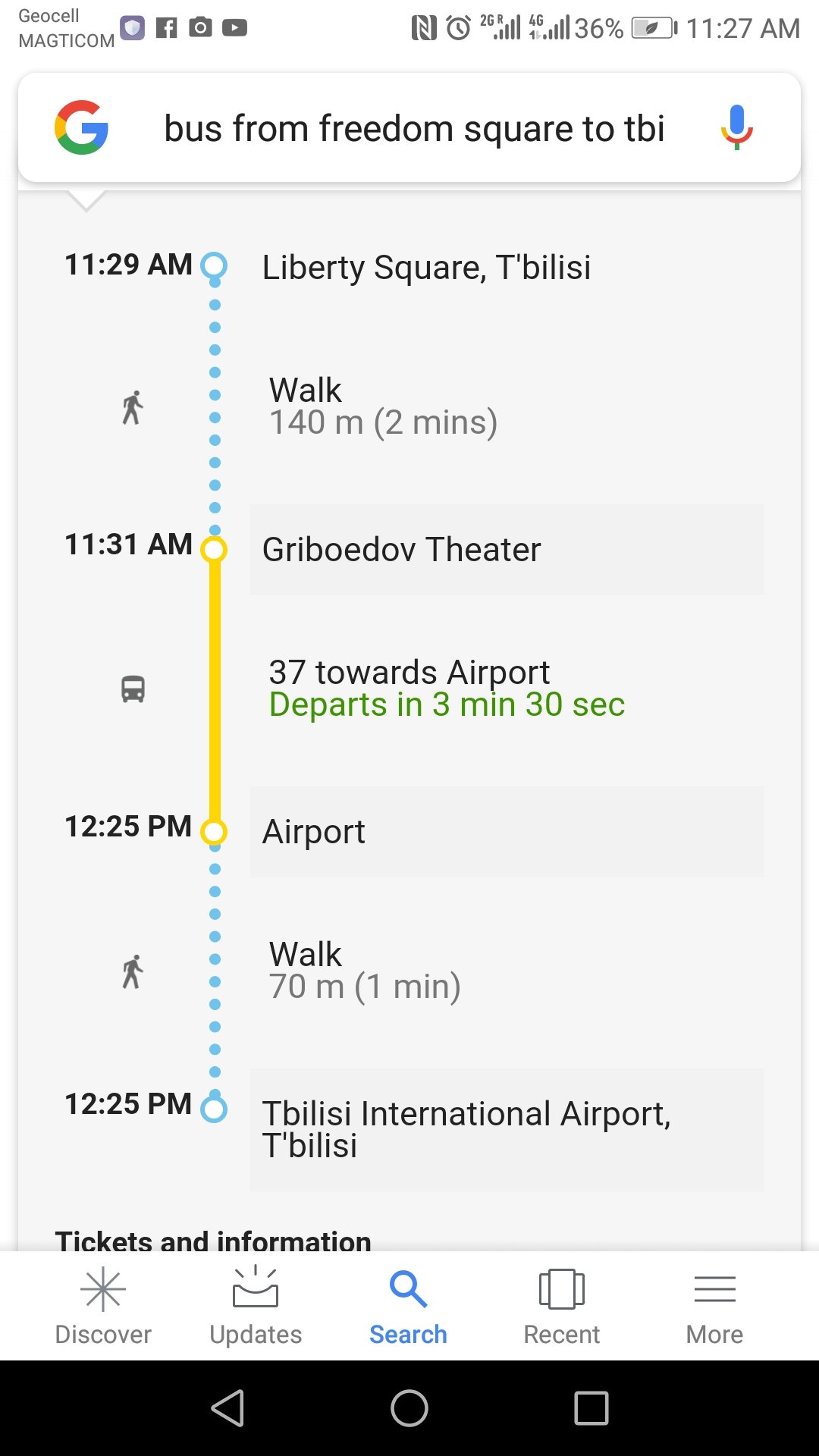Click the search query text field
The width and height of the screenshot is (819, 1456).
click(x=414, y=129)
